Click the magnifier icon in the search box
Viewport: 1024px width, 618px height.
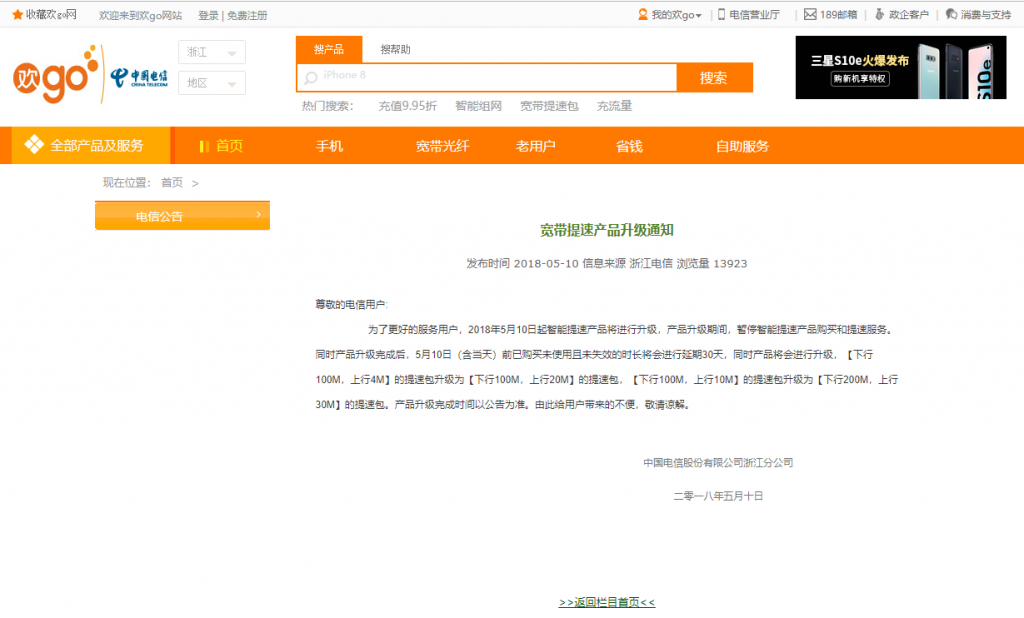[311, 78]
